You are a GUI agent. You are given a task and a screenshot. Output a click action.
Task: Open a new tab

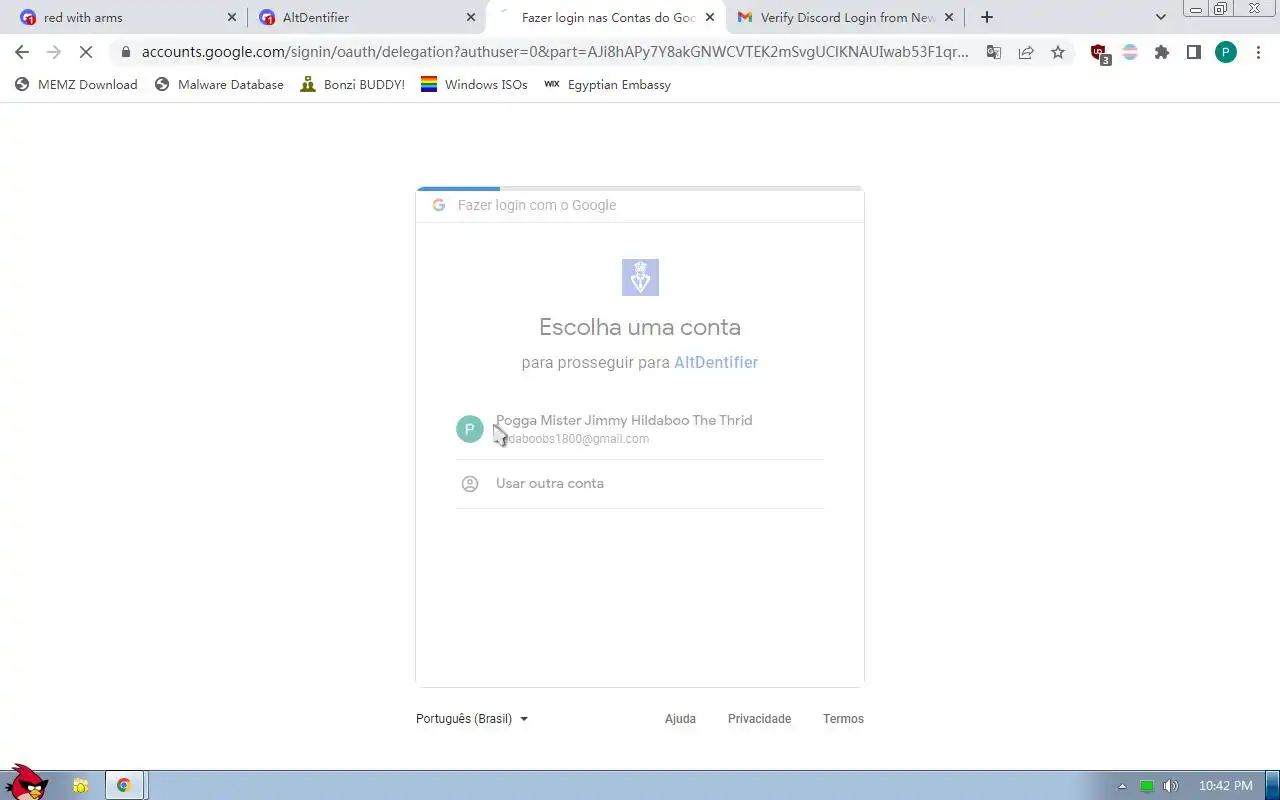[987, 17]
